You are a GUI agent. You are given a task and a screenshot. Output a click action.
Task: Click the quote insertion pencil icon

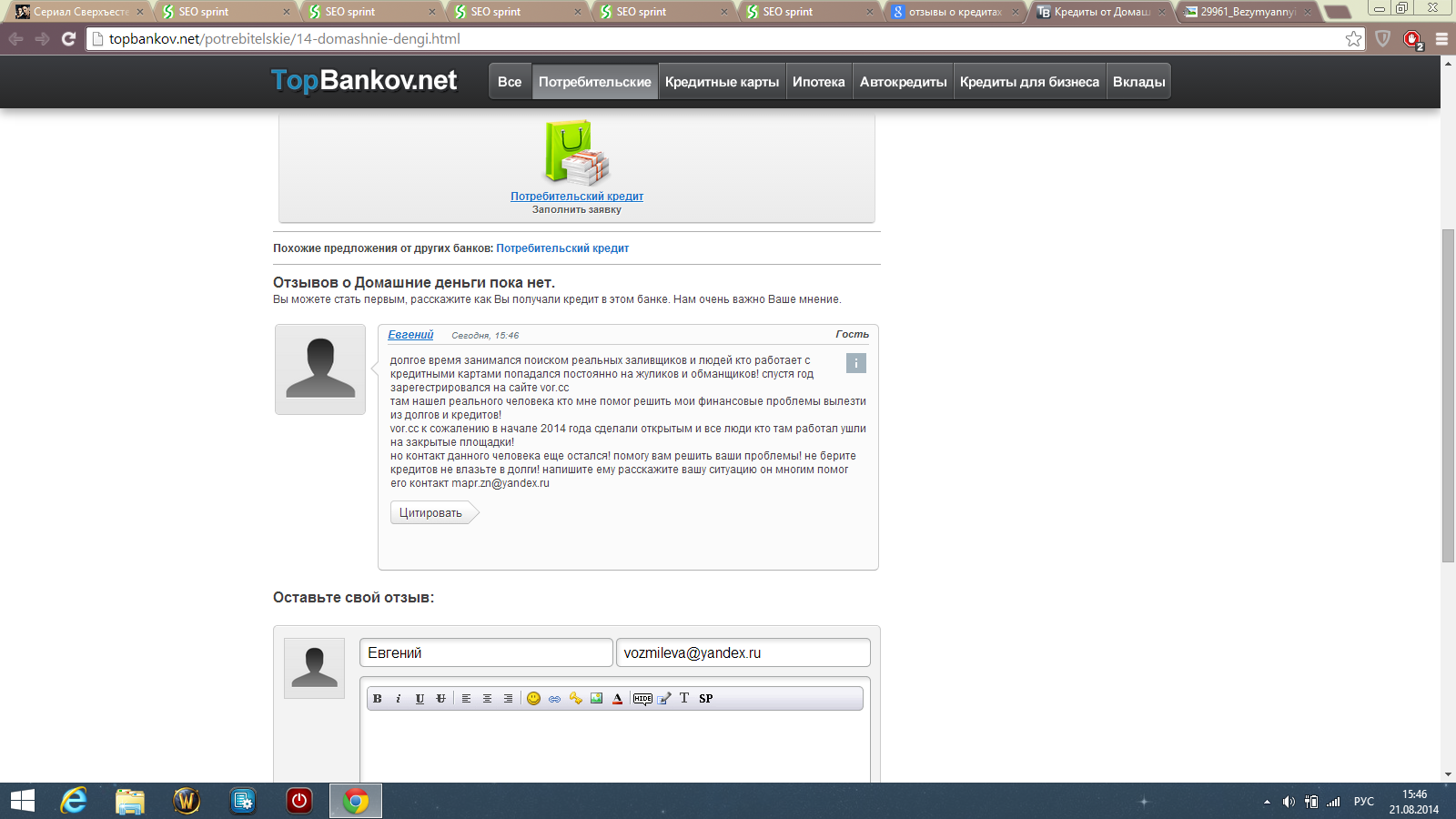664,699
